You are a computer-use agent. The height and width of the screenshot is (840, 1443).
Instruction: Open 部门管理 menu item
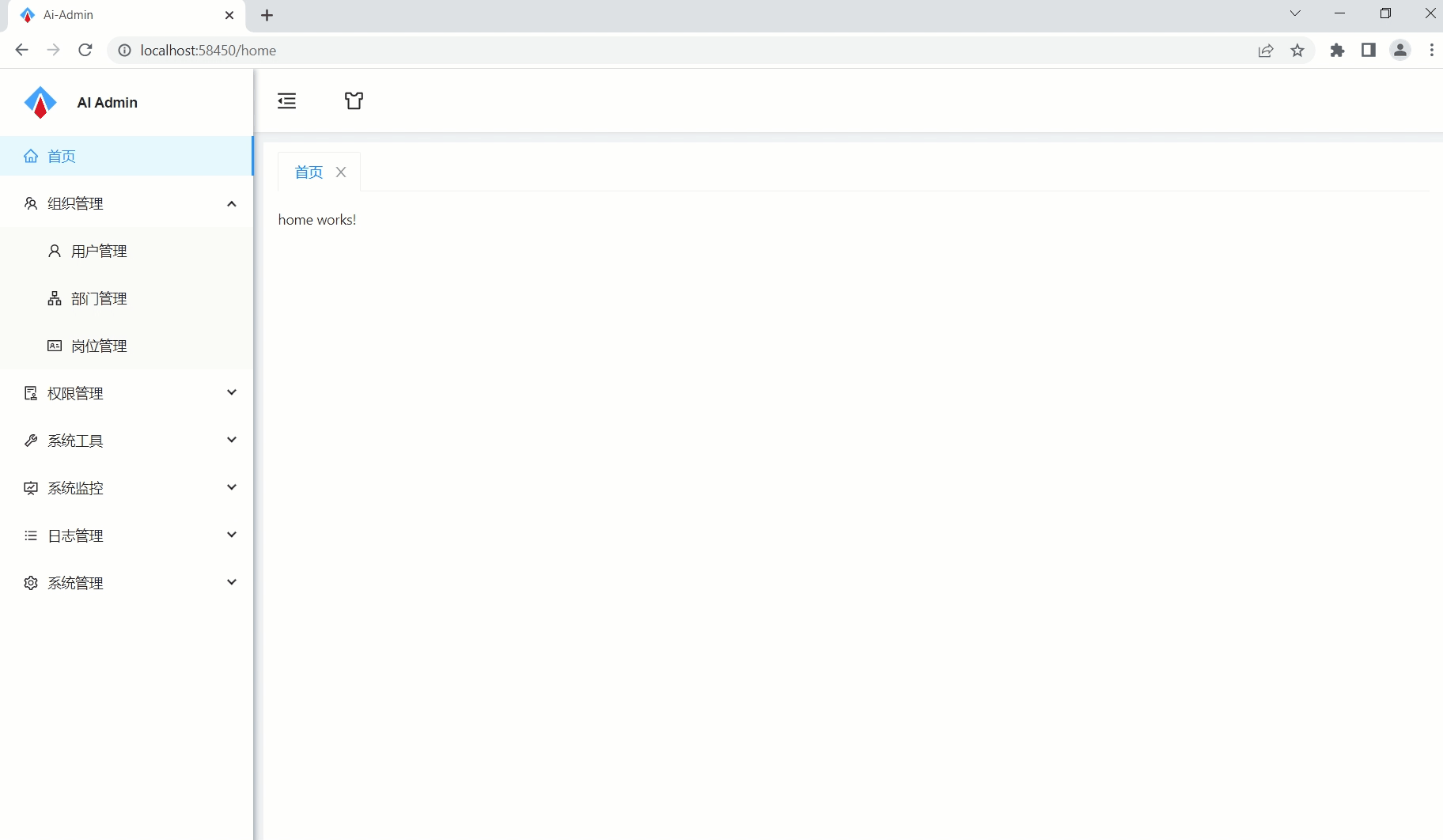coord(127,298)
